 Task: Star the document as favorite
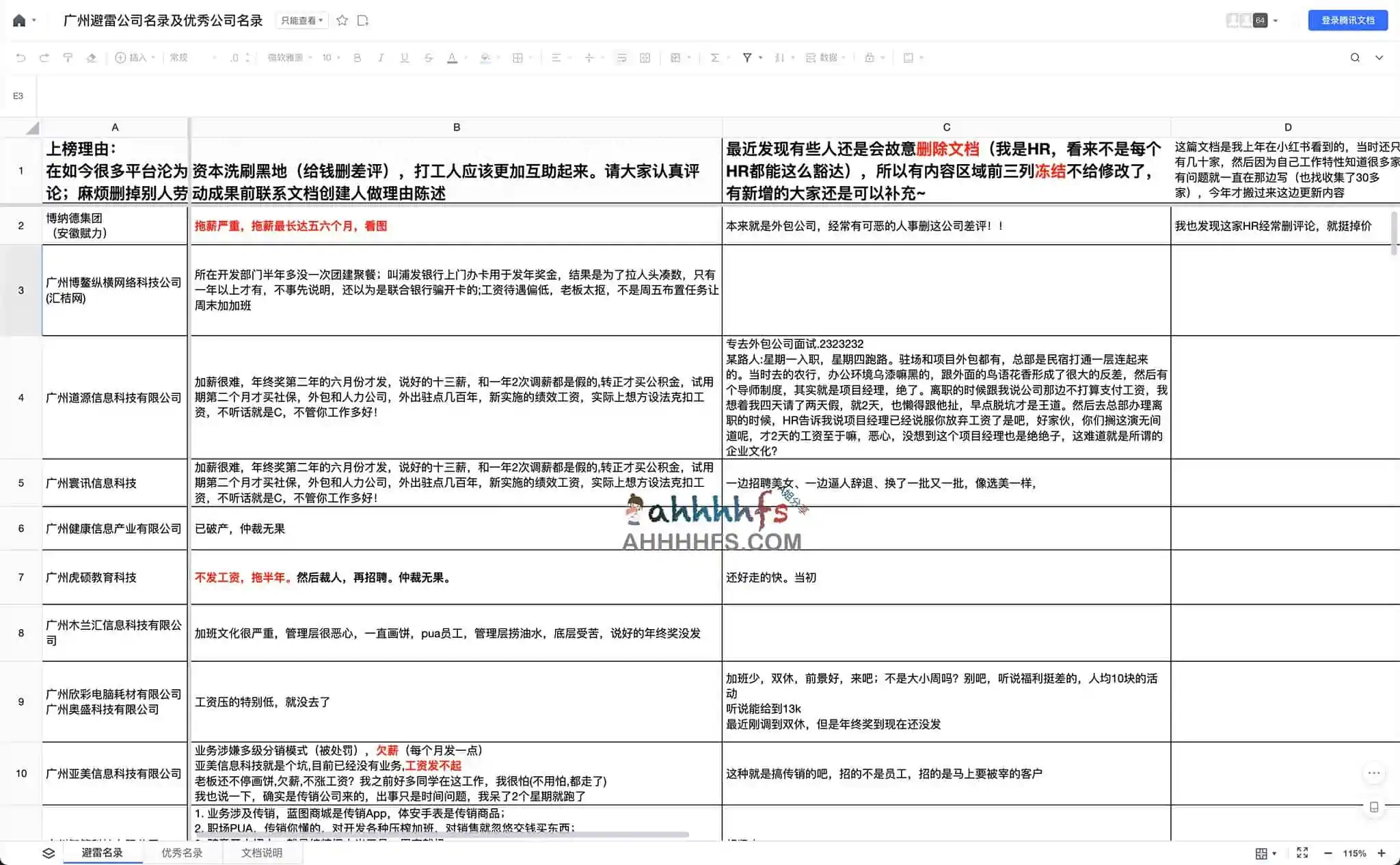coord(342,21)
